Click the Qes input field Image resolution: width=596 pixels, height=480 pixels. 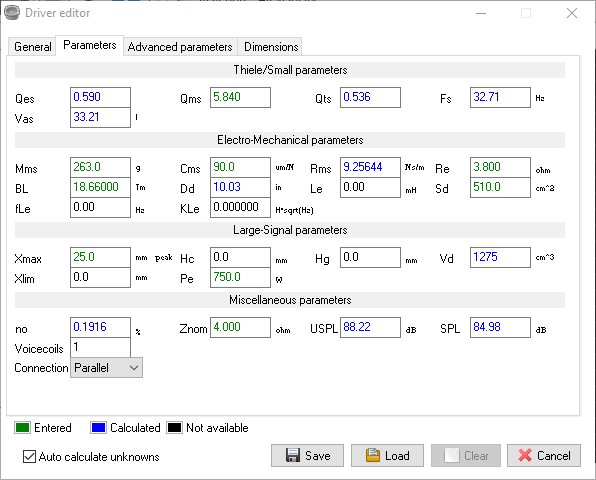(100, 97)
